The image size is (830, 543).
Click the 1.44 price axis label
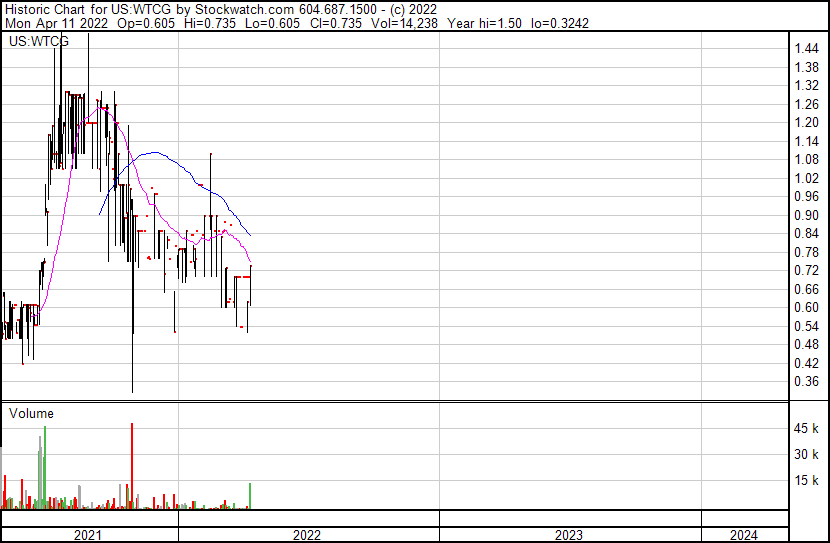coord(807,49)
